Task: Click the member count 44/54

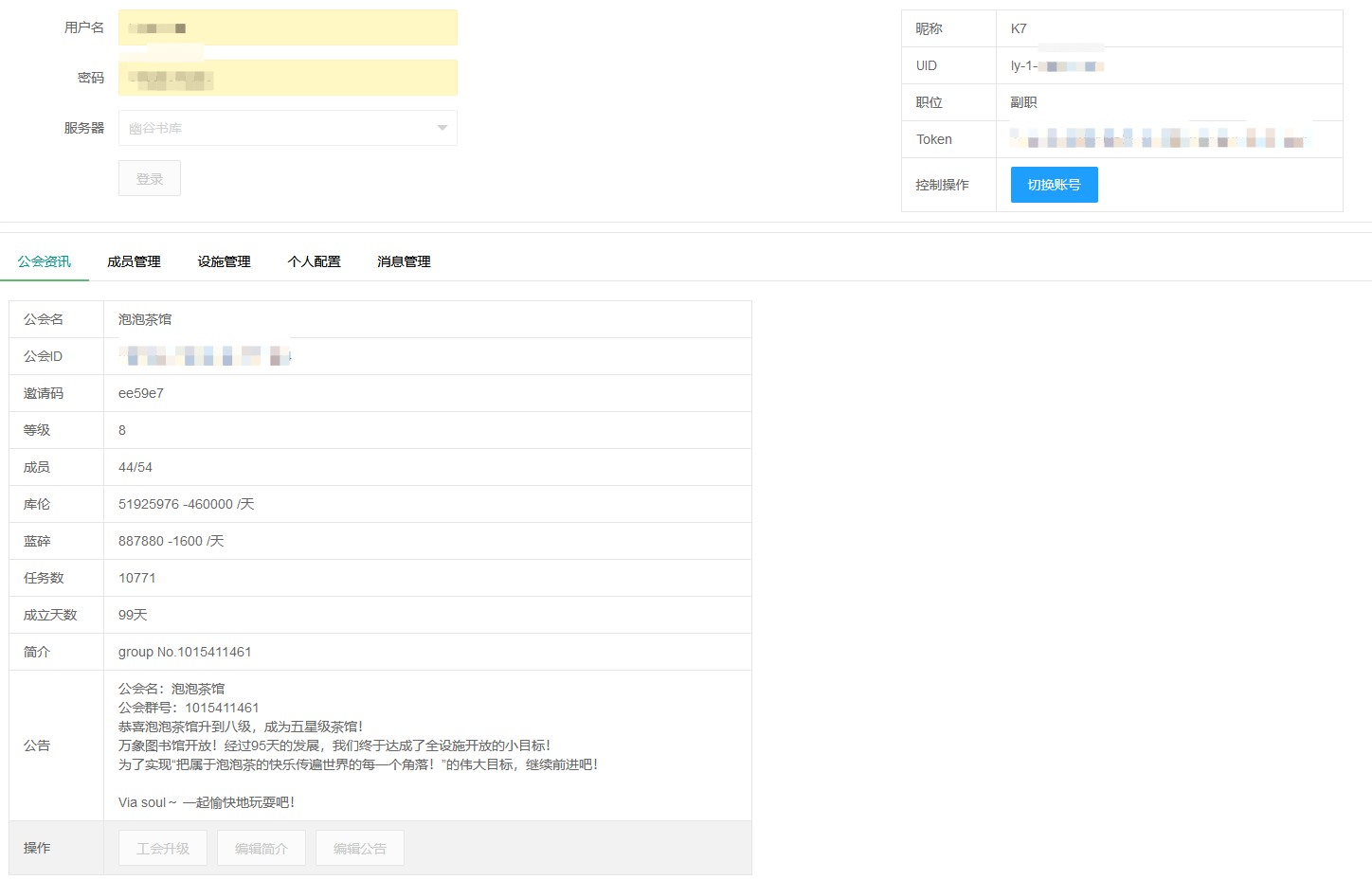Action: click(135, 467)
